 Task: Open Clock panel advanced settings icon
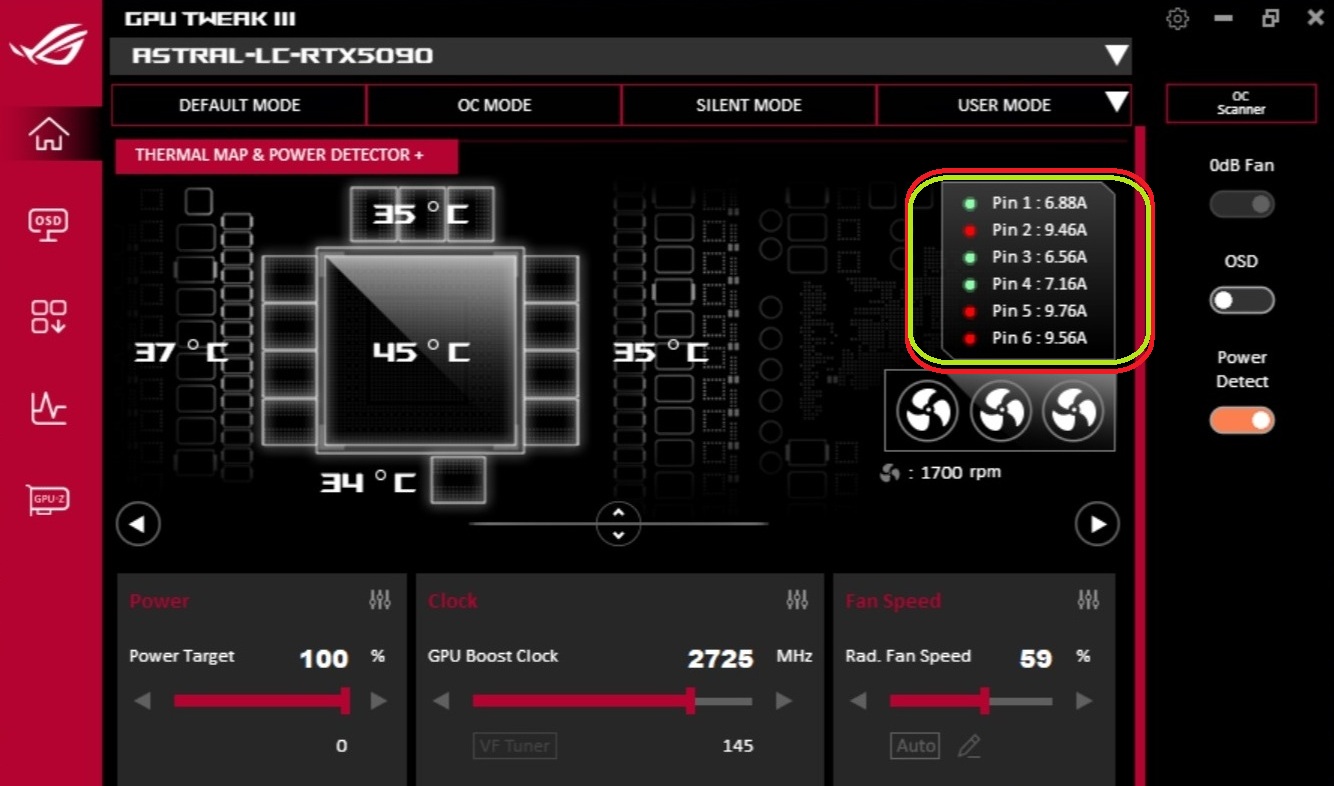pyautogui.click(x=797, y=600)
